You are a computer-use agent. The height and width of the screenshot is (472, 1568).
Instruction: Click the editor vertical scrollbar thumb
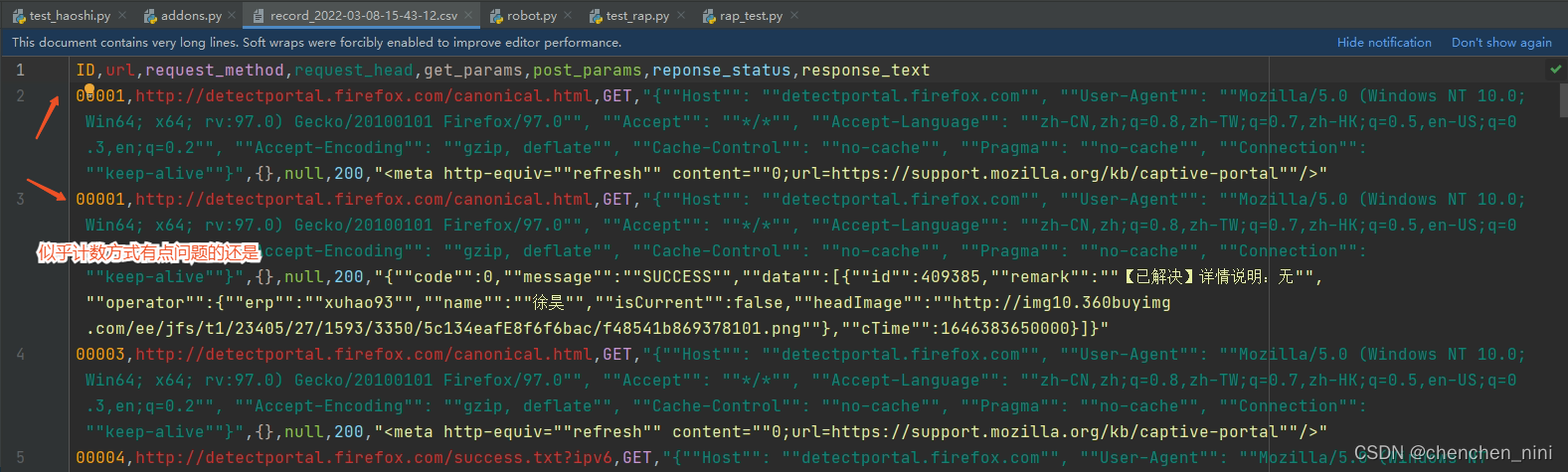[x=1562, y=100]
